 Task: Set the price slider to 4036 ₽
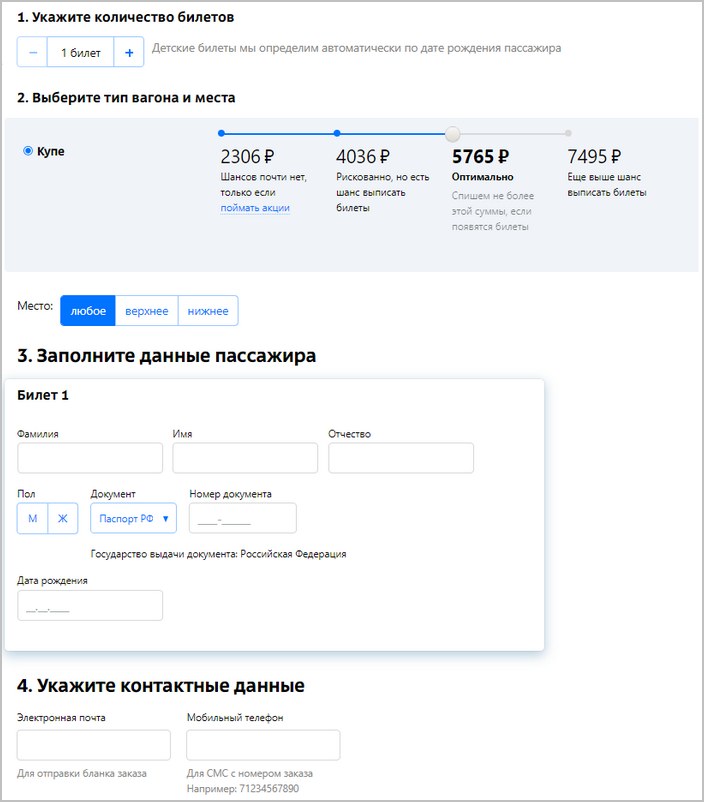point(337,132)
